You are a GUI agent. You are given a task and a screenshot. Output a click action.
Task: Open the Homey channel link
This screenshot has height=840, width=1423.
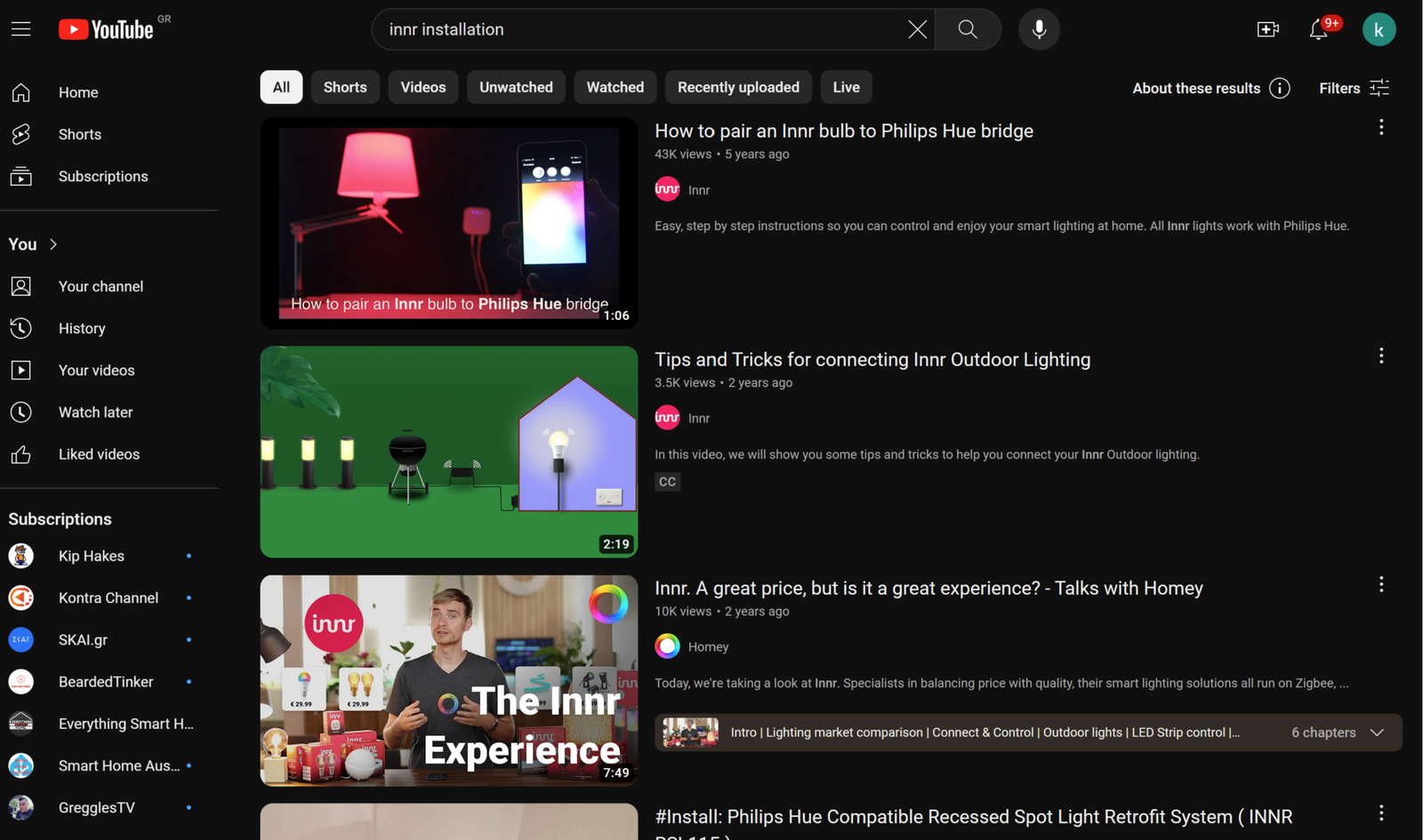708,647
